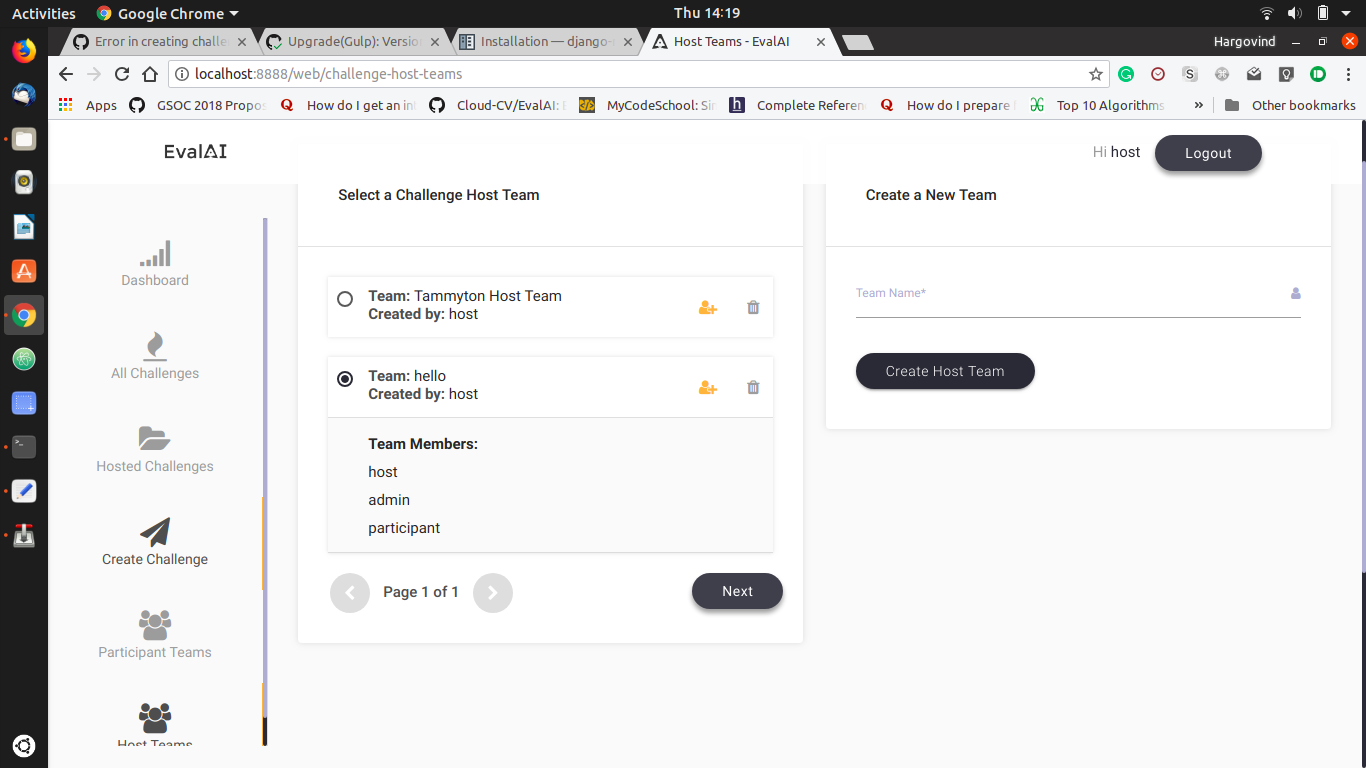
Task: Click Create Host Team button
Action: pos(944,371)
